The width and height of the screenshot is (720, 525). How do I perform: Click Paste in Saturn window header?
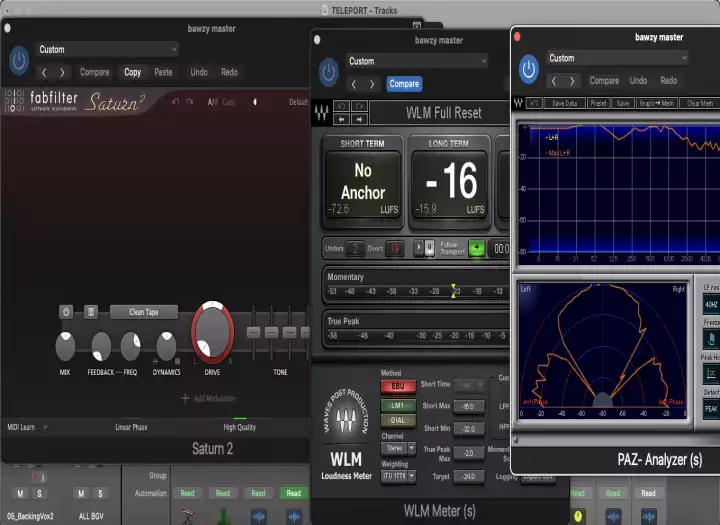[x=163, y=72]
